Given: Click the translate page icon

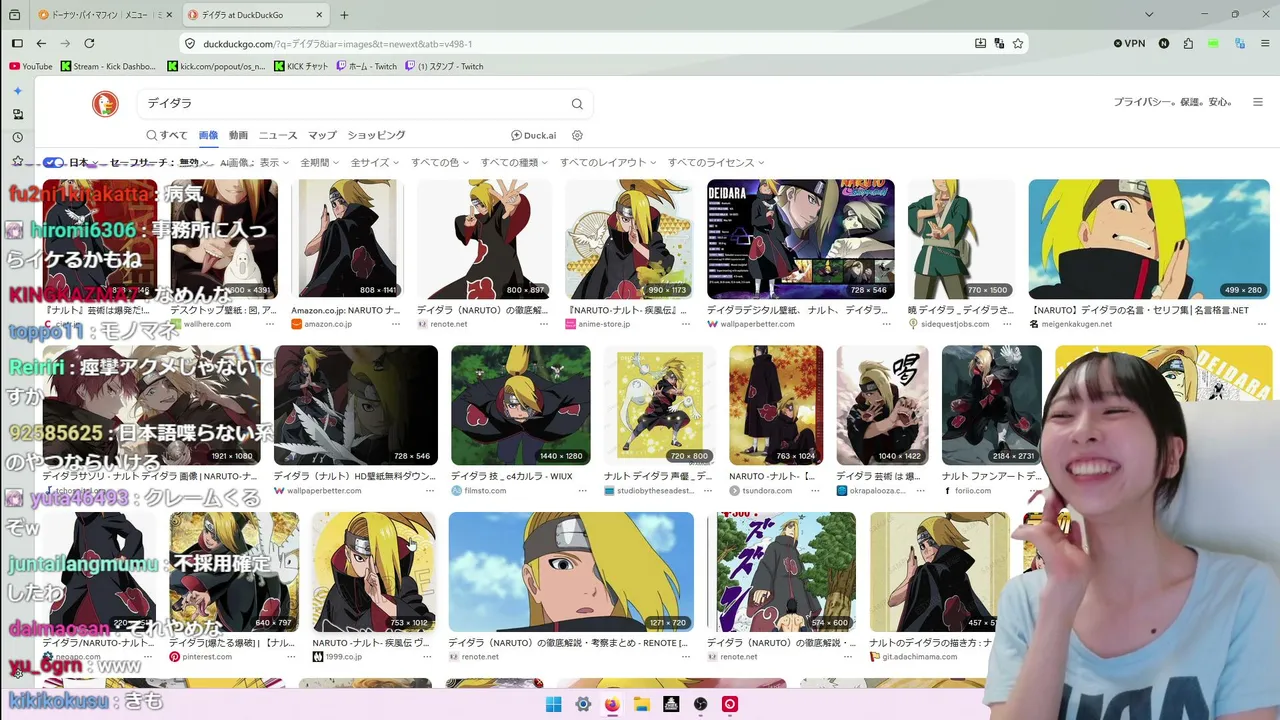Looking at the screenshot, I should click(x=999, y=44).
